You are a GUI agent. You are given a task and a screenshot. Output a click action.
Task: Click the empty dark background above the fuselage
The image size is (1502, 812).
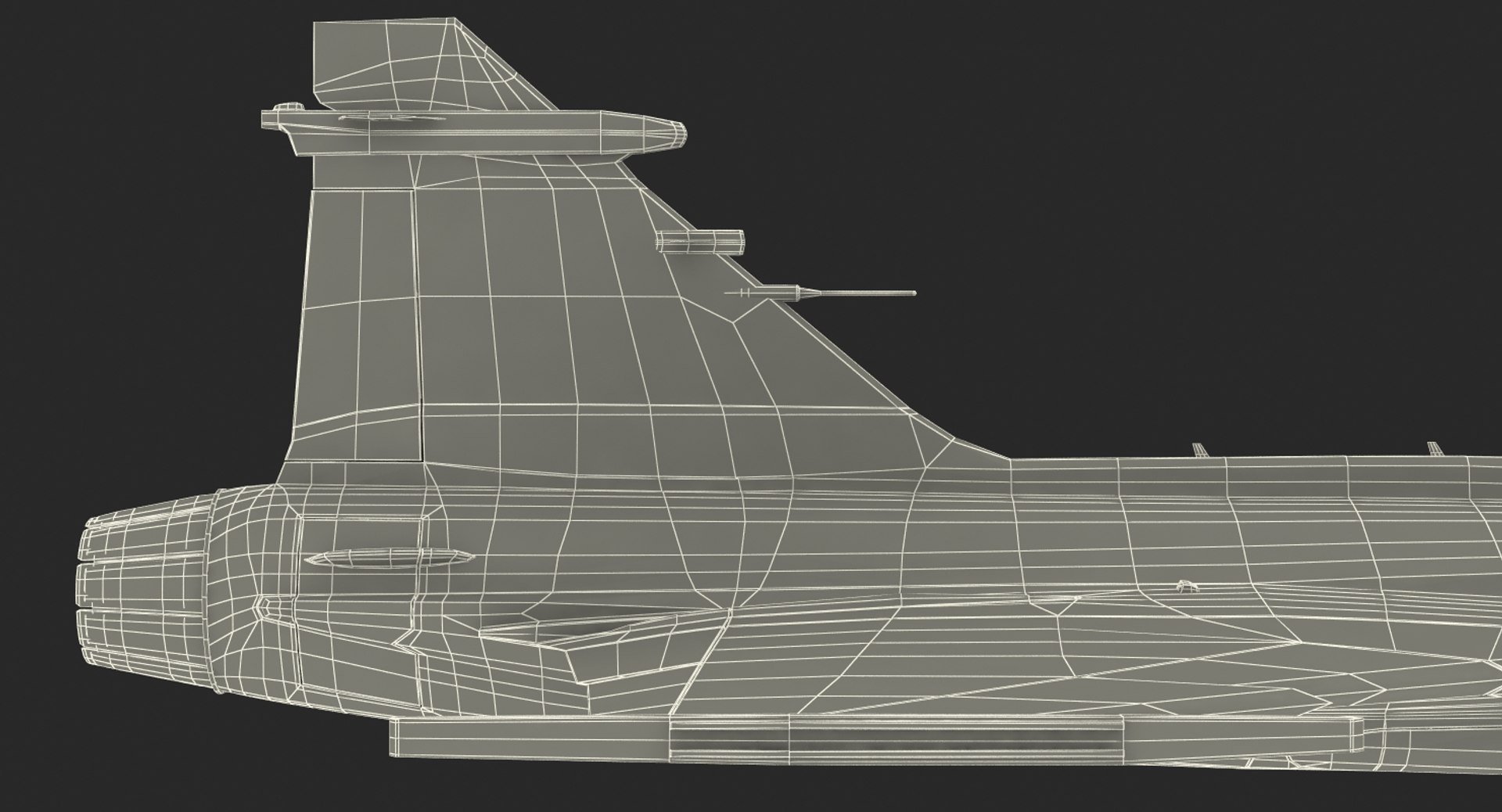click(x=1095, y=196)
